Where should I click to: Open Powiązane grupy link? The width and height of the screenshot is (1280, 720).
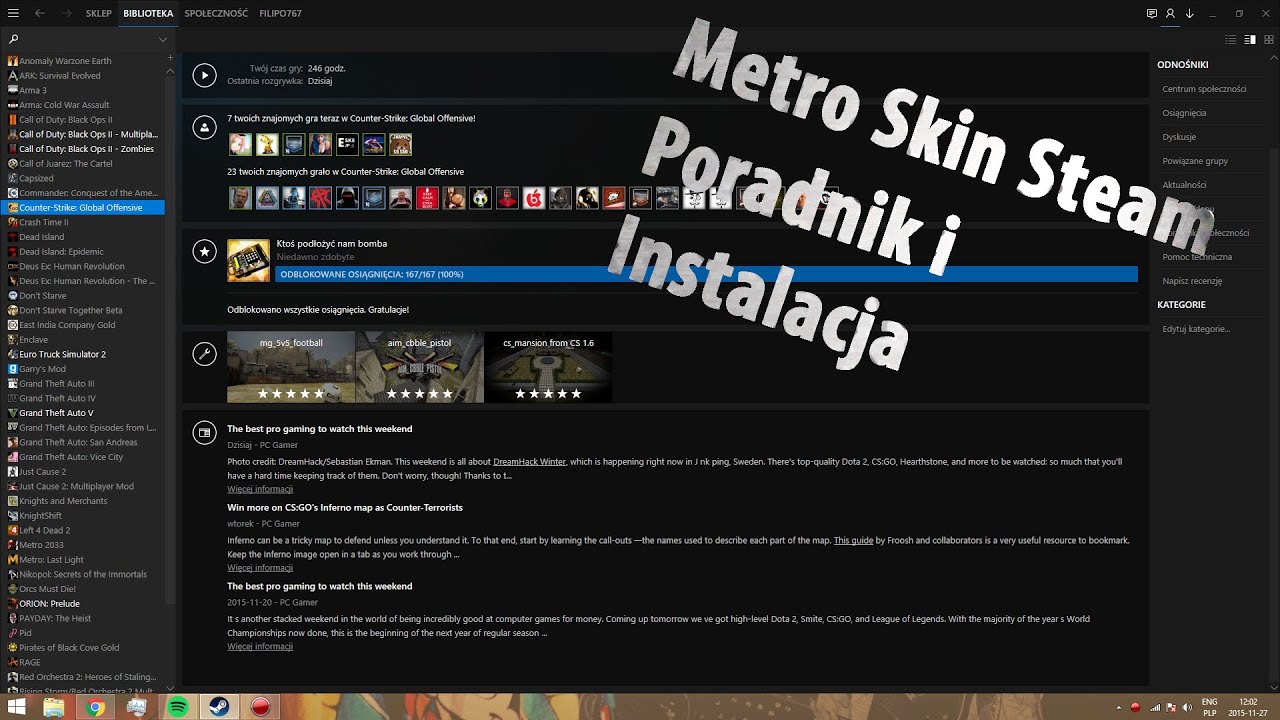[x=1195, y=161]
